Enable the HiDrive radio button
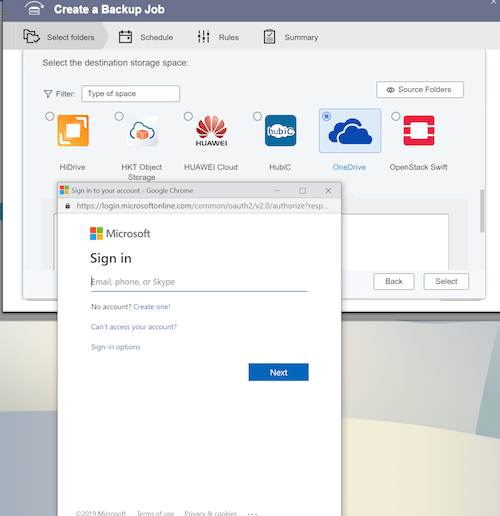Image resolution: width=500 pixels, height=516 pixels. click(x=50, y=116)
